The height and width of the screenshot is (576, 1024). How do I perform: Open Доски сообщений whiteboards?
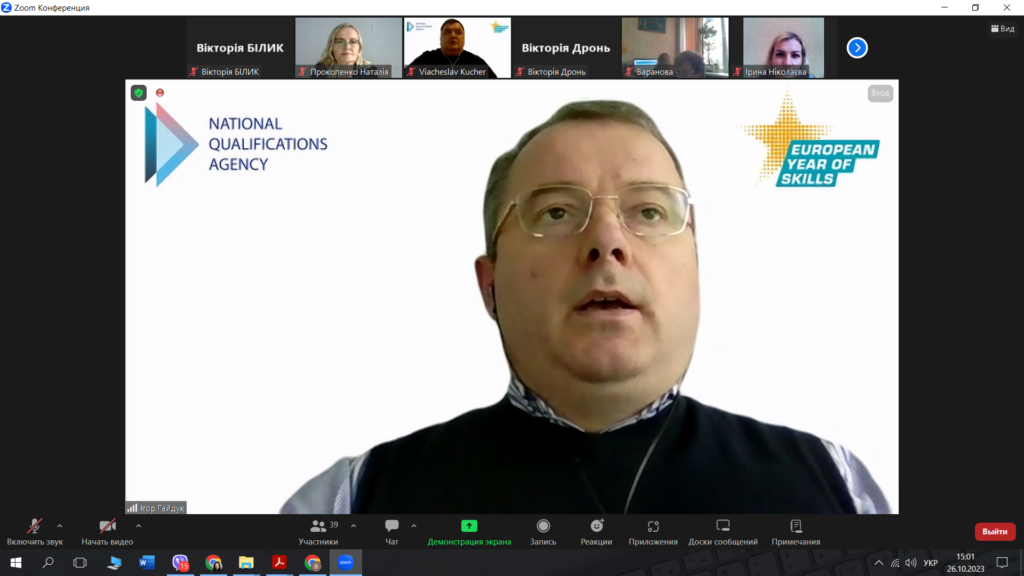[723, 527]
